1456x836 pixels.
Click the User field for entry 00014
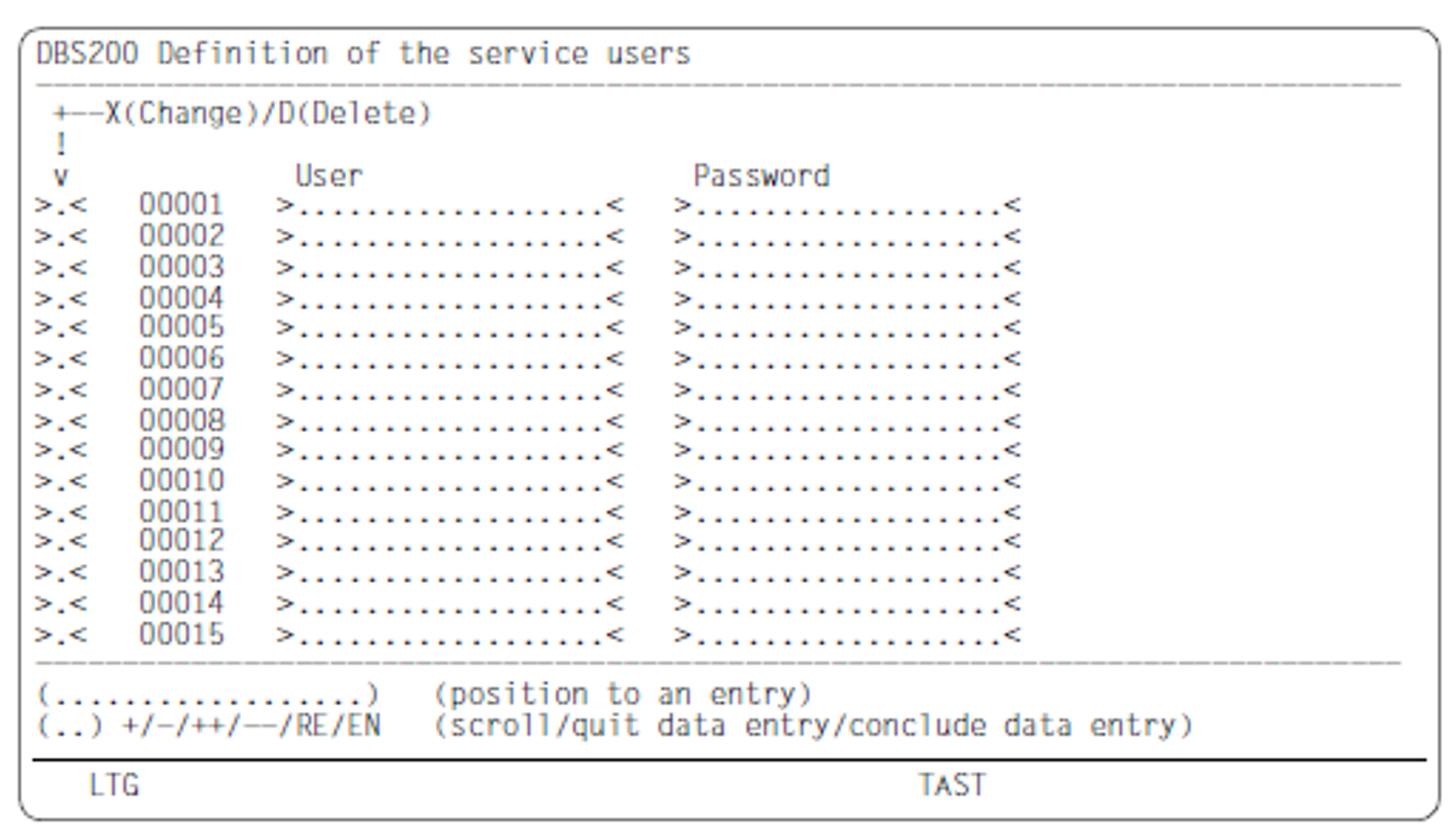450,604
